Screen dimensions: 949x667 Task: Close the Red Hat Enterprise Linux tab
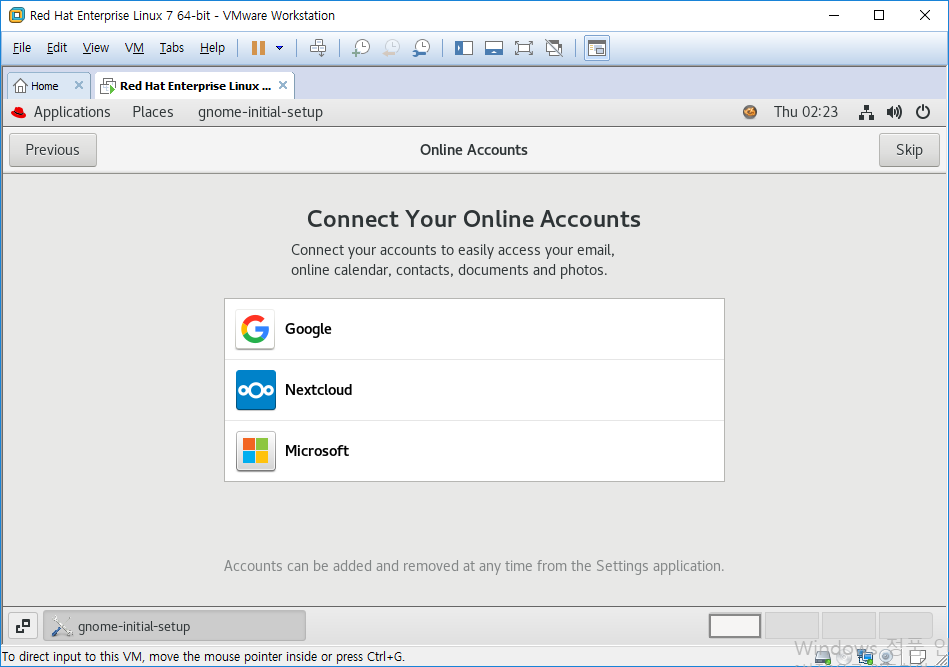pos(283,85)
